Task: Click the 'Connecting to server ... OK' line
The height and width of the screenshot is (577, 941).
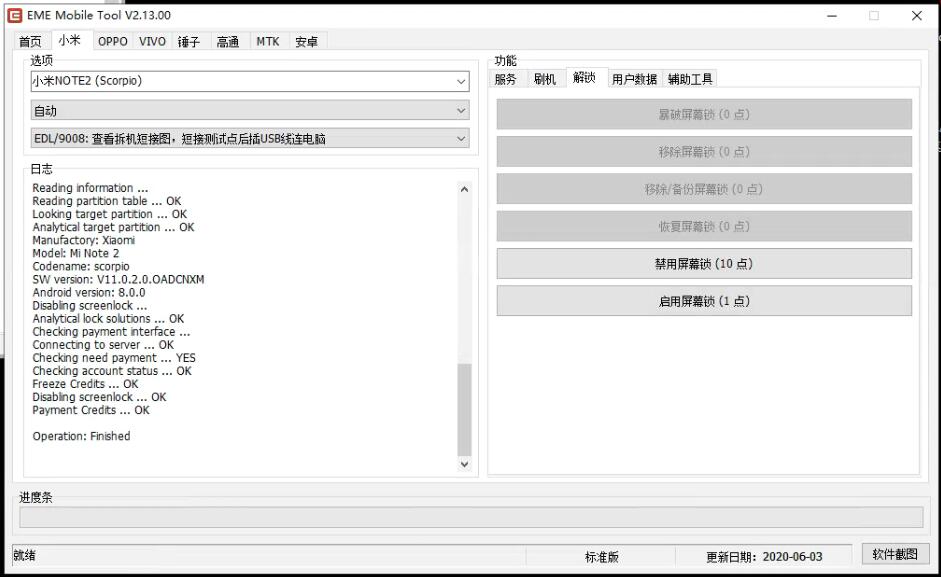Action: click(x=103, y=345)
